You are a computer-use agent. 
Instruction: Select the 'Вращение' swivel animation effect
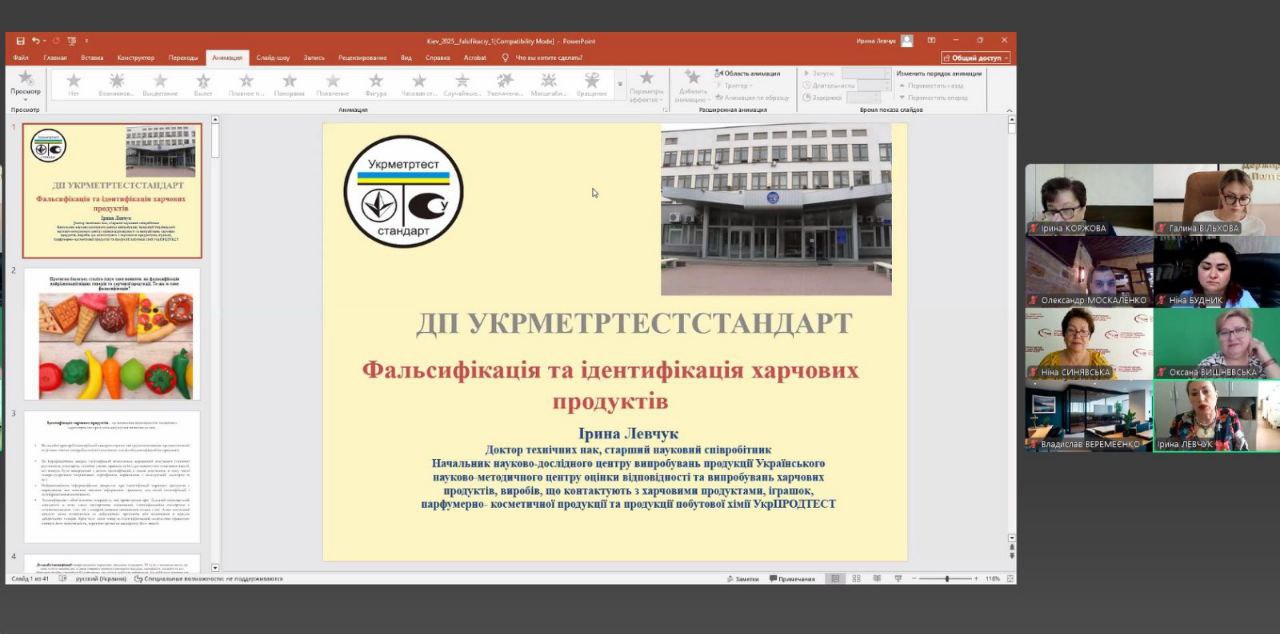(591, 85)
